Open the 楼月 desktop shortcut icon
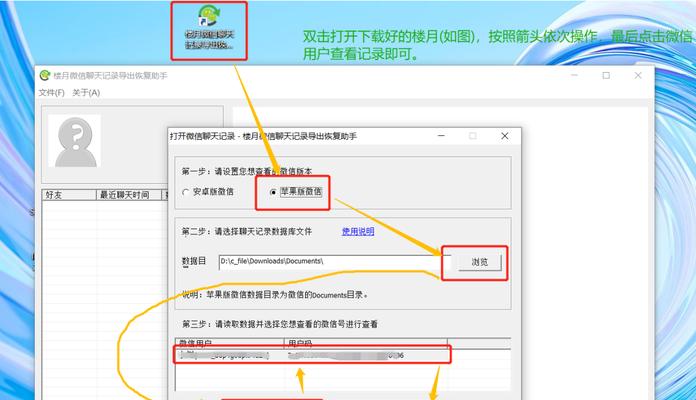The height and width of the screenshot is (400, 696). tap(209, 28)
